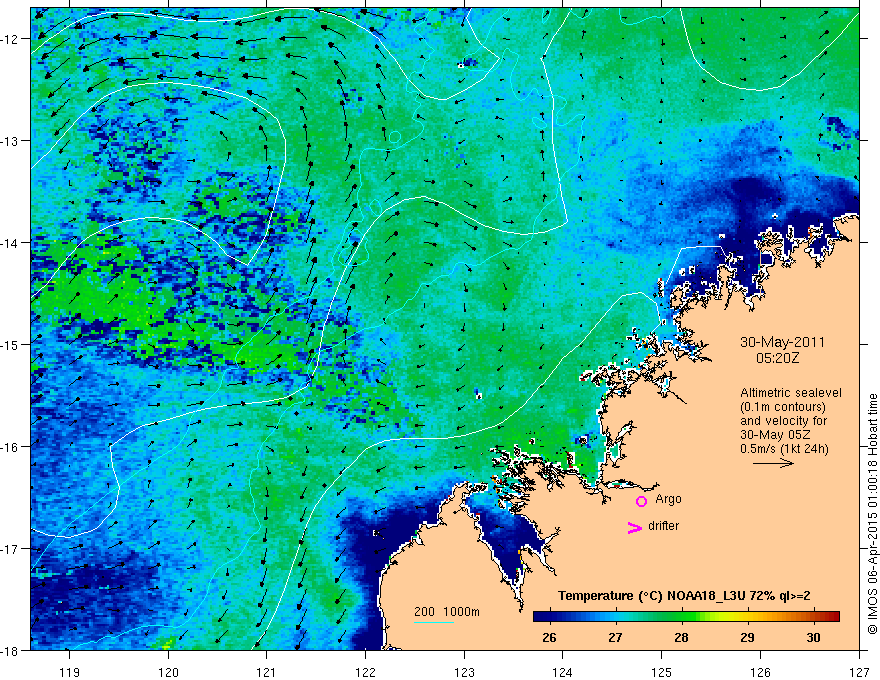The width and height of the screenshot is (880, 680).
Task: Click the -17 latitude axis label
Action: [x=12, y=549]
